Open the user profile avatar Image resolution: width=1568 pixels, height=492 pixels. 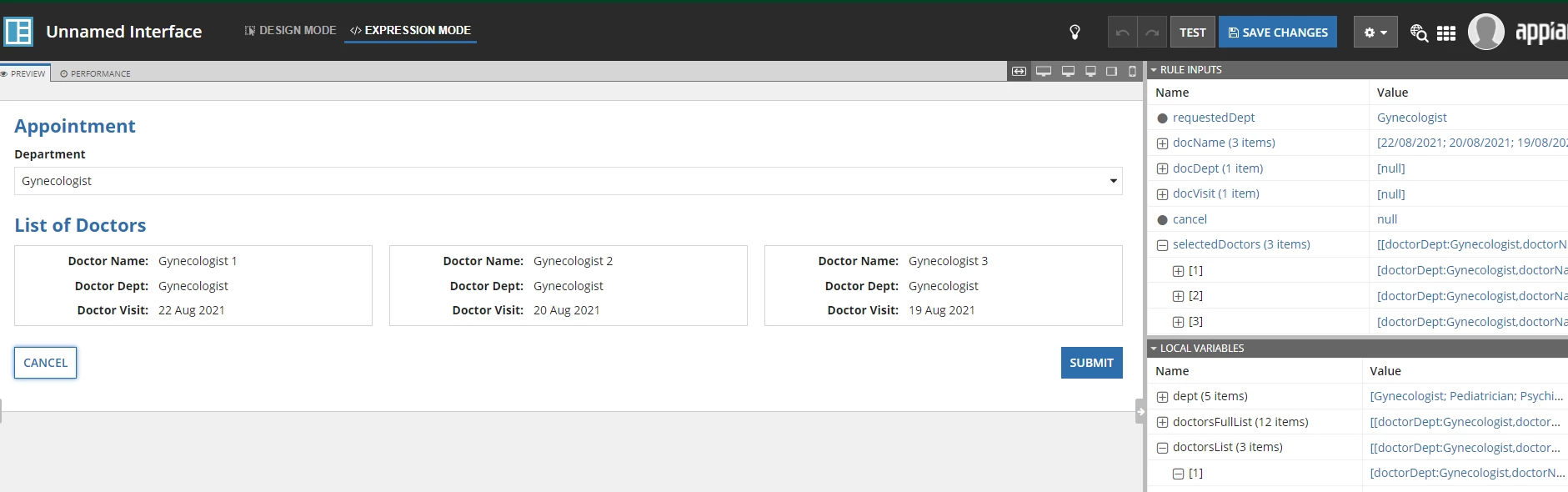pos(1485,33)
